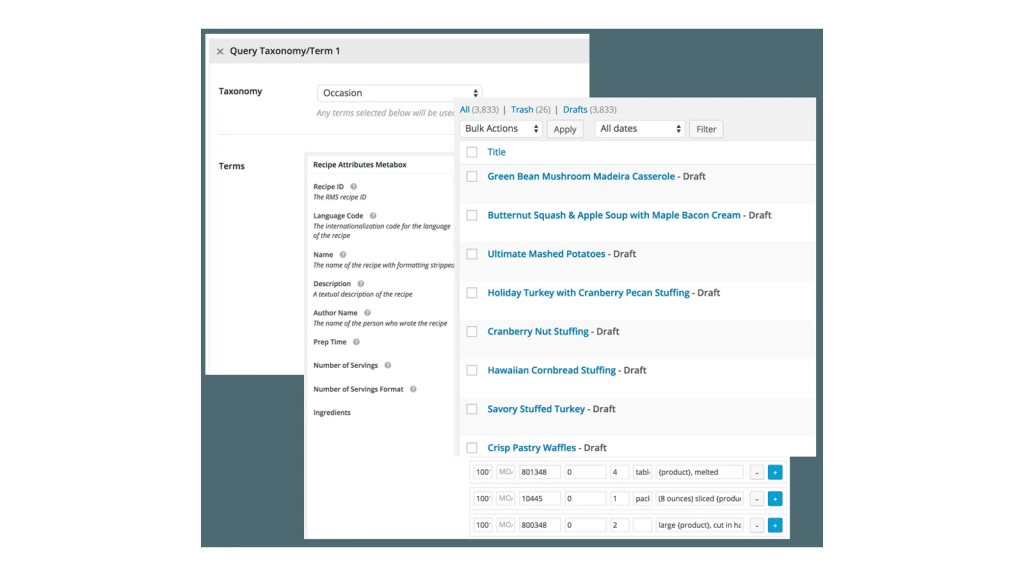Open Green Bean Mushroom Madeira Casserole recipe
The image size is (1024, 576).
[581, 176]
